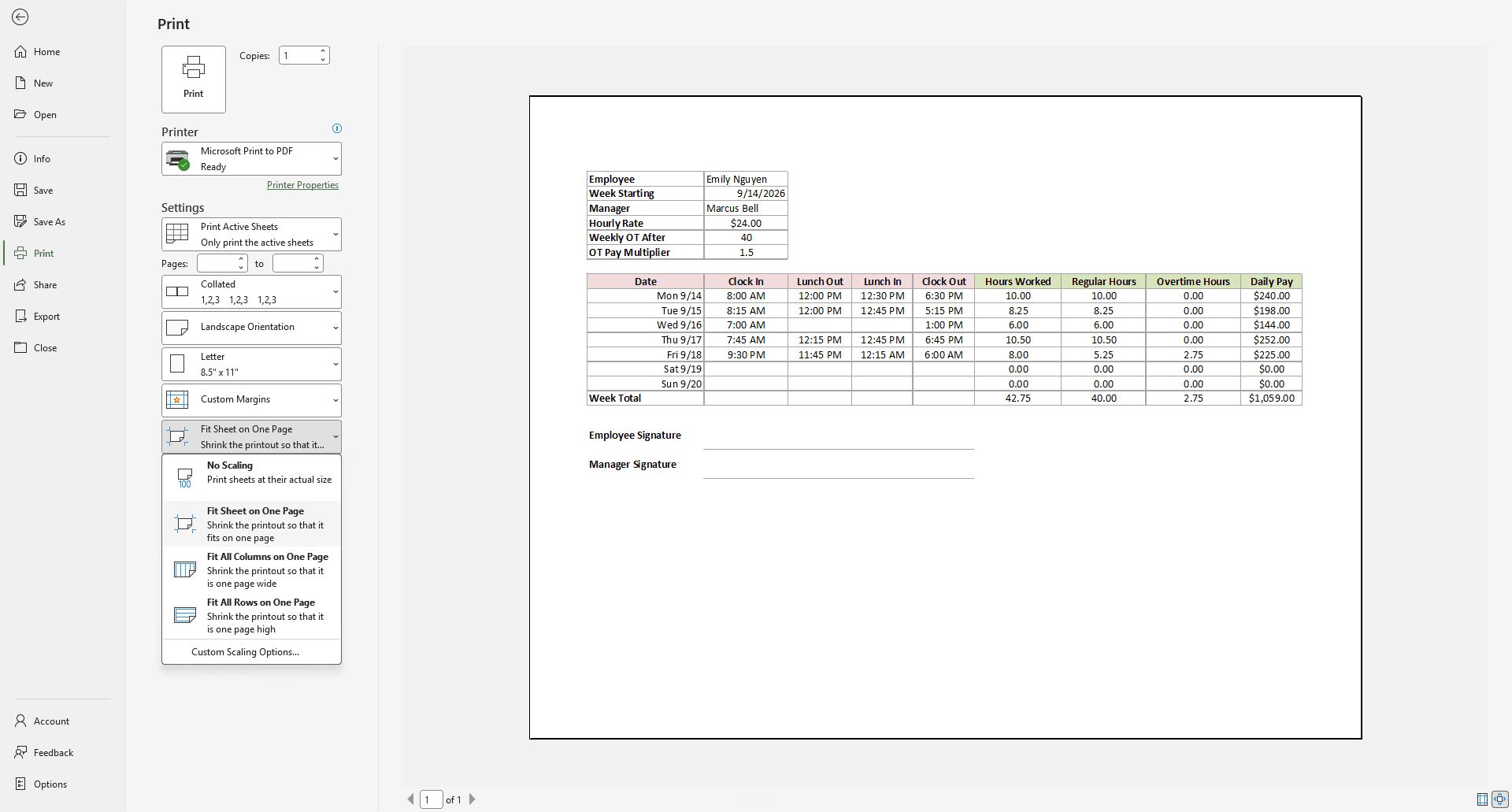Click the Letter paper icon
The width and height of the screenshot is (1512, 812).
pos(177,364)
